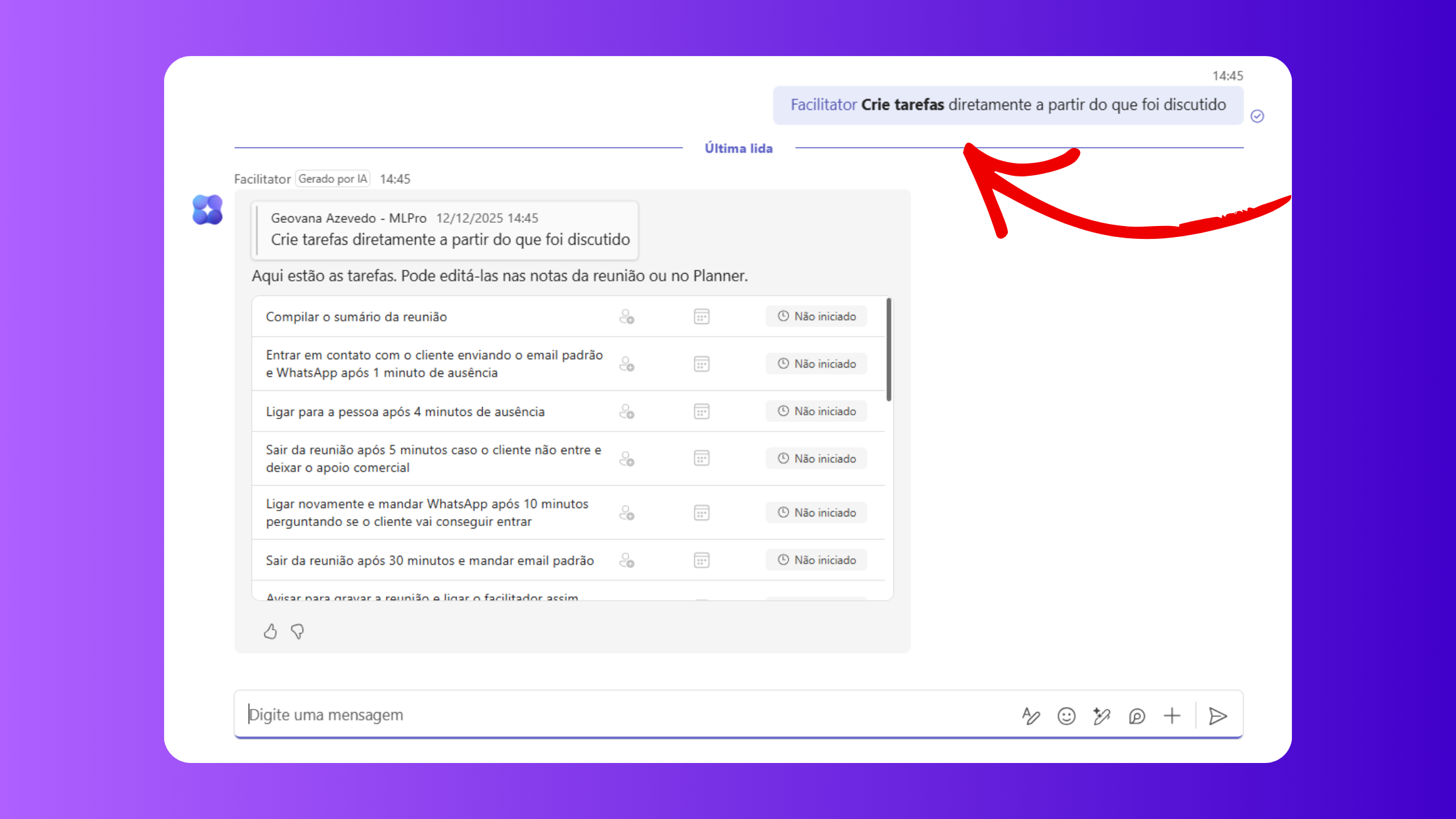Viewport: 1456px width, 819px height.
Task: Click the Facilitator avatar icon
Action: pyautogui.click(x=207, y=210)
